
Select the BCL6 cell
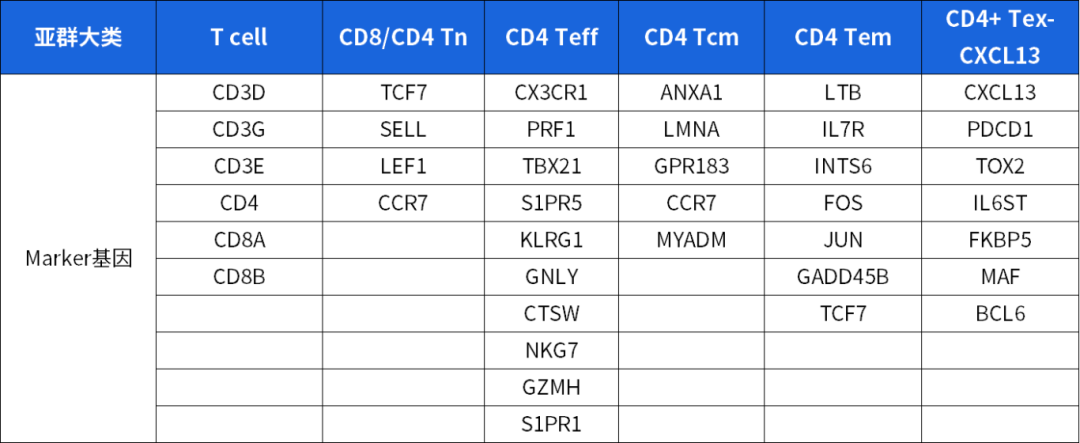point(1000,314)
